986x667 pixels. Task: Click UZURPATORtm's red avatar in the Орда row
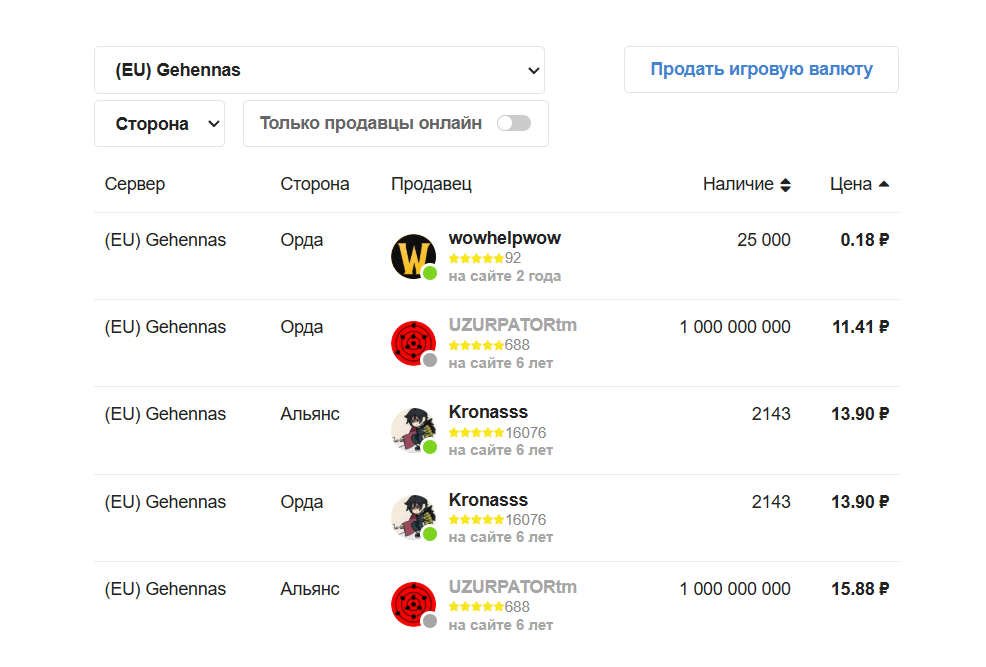[x=412, y=344]
